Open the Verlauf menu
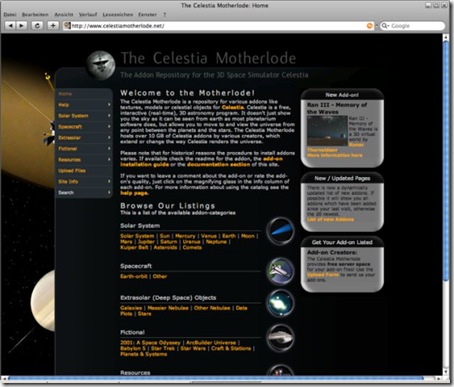454x387 pixels. [88, 15]
